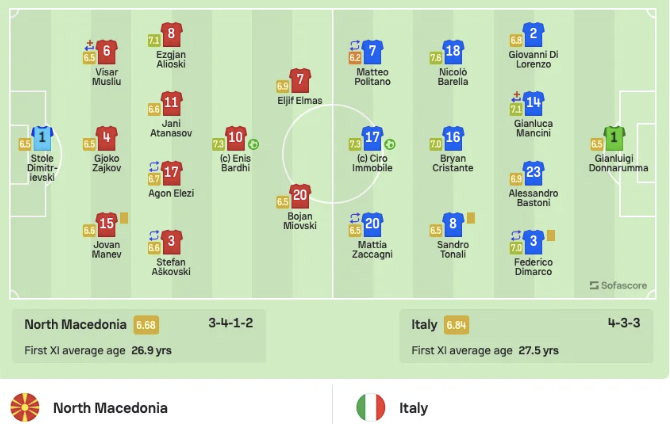Viewport: 670px width, 428px height.
Task: Click the Alessandro Bastoni player name
Action: coord(533,198)
